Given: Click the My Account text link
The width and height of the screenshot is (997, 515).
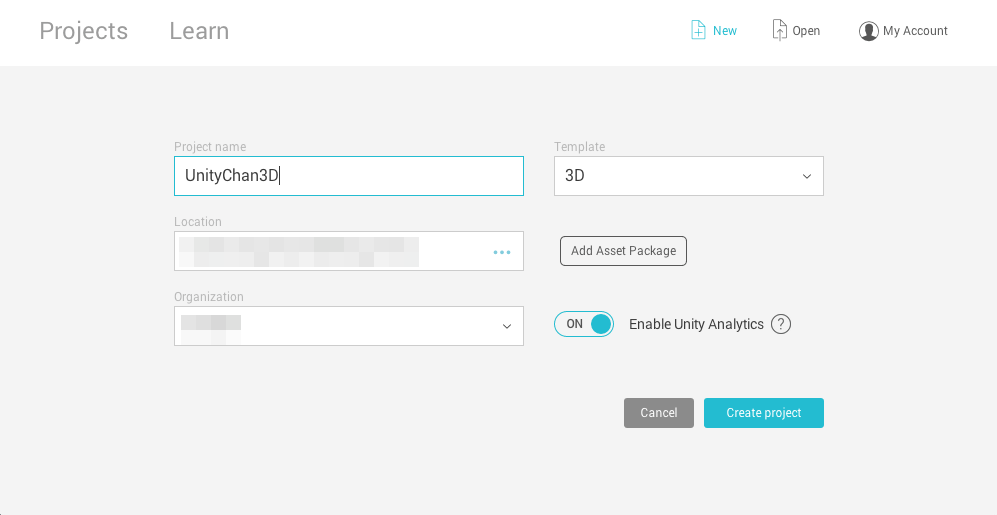Looking at the screenshot, I should coord(915,31).
